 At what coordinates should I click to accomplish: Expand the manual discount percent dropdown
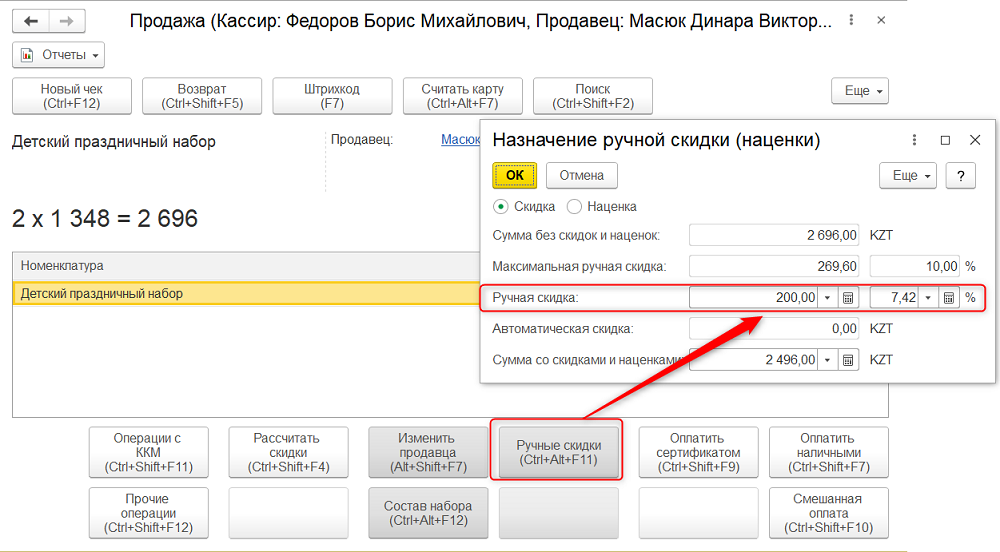(x=927, y=298)
